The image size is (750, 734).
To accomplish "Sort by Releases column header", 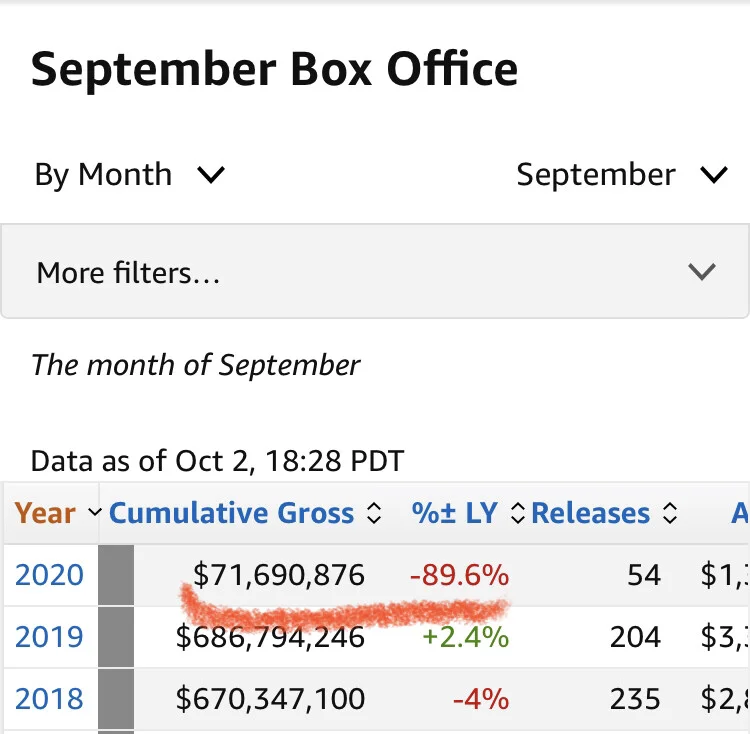I will pos(604,513).
